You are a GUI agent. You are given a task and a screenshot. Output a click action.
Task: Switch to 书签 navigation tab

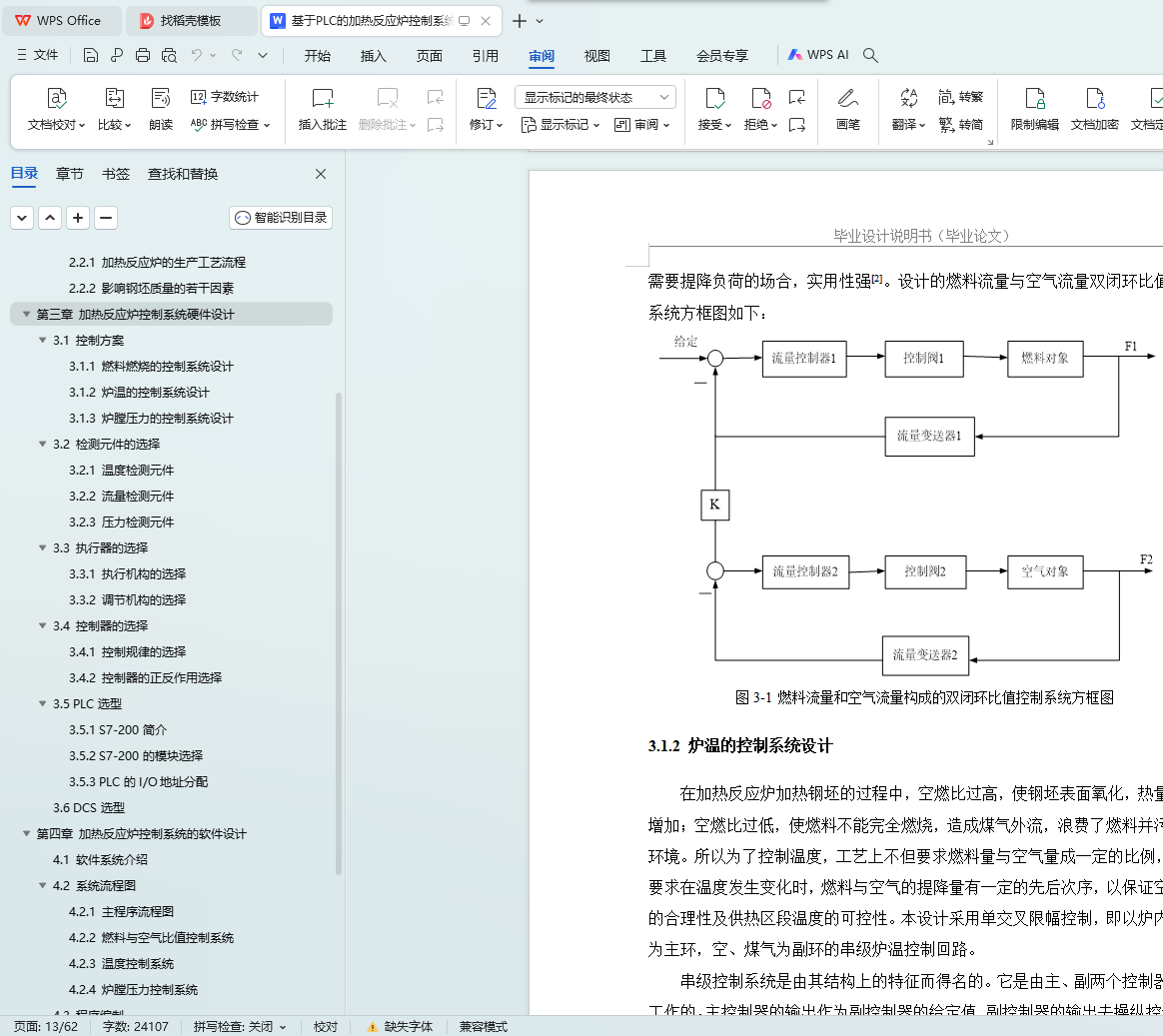tap(116, 174)
